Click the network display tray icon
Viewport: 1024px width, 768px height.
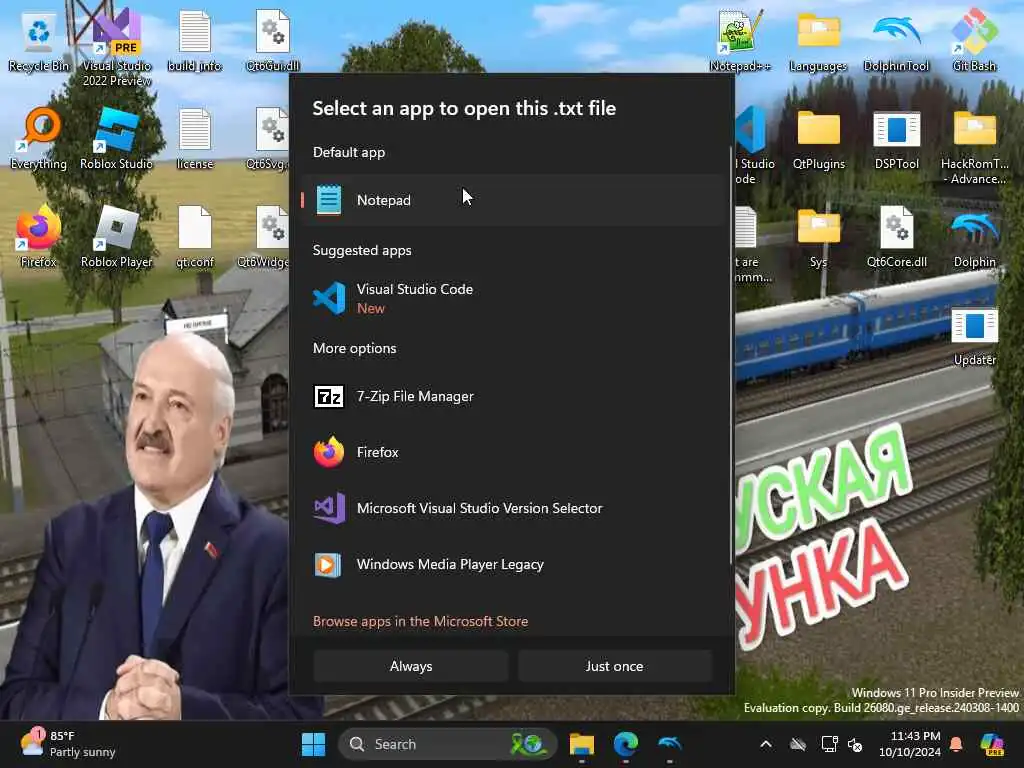[829, 744]
